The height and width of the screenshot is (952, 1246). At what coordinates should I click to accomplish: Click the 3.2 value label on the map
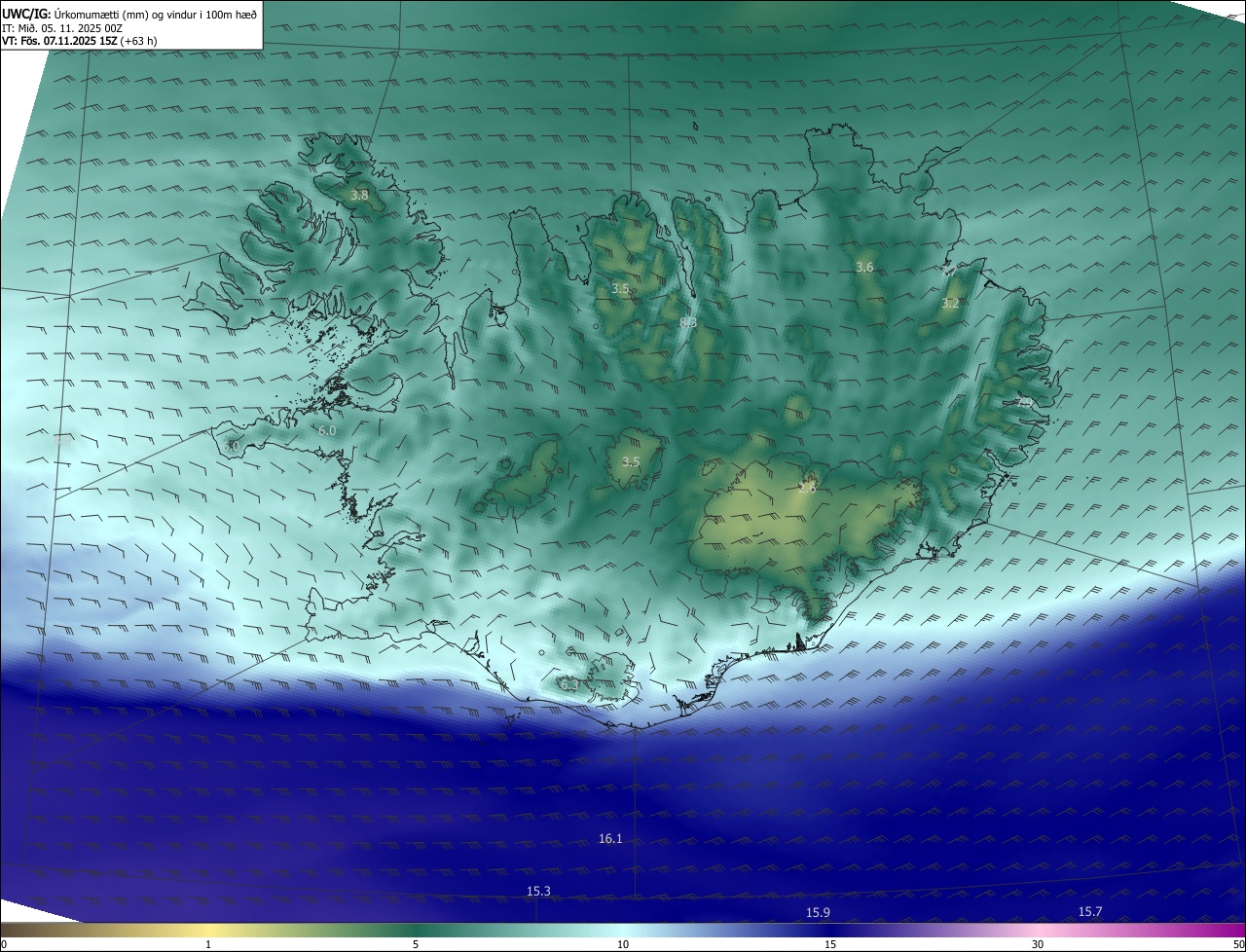point(950,304)
